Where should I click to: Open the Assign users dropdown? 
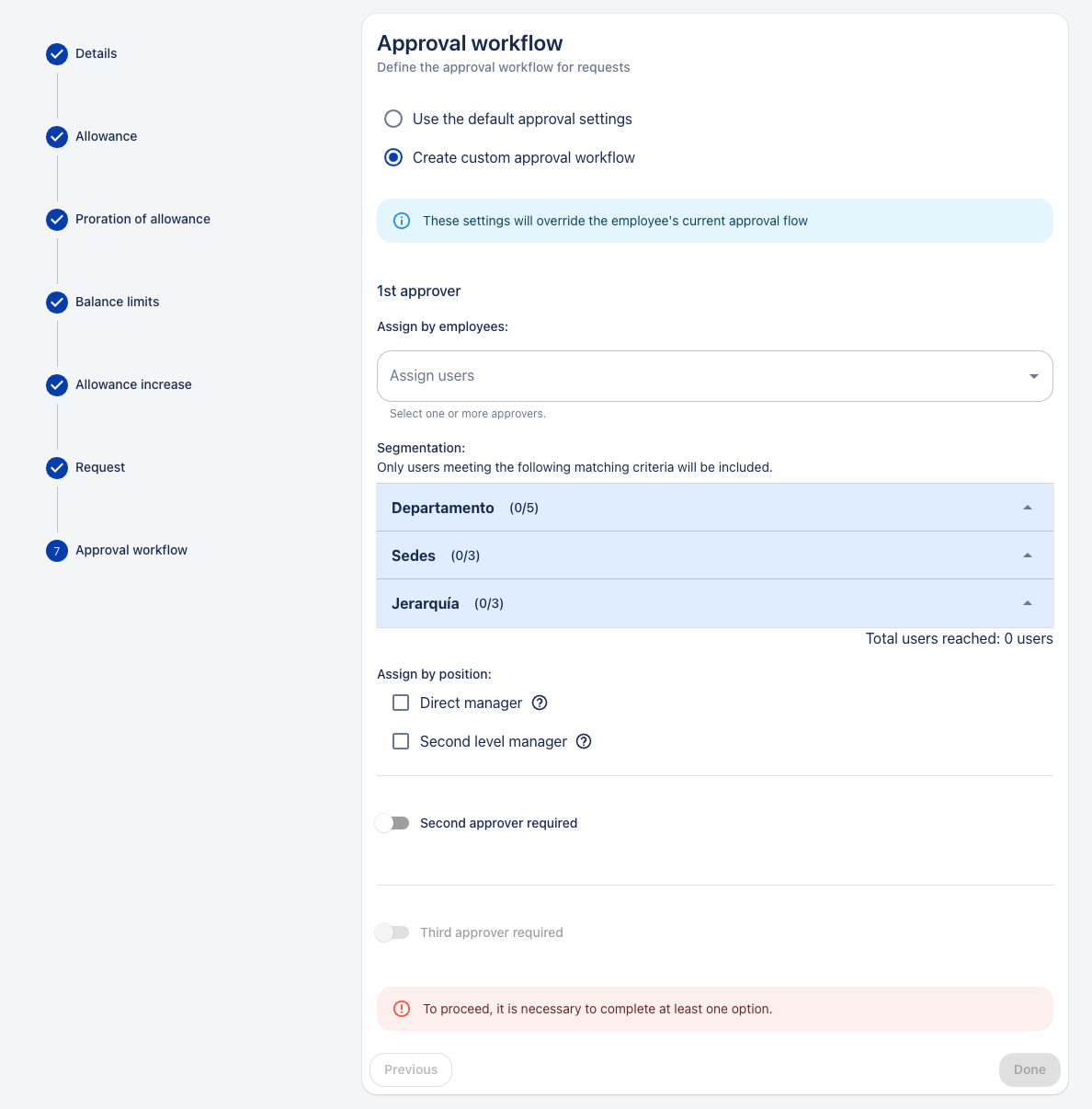point(715,376)
